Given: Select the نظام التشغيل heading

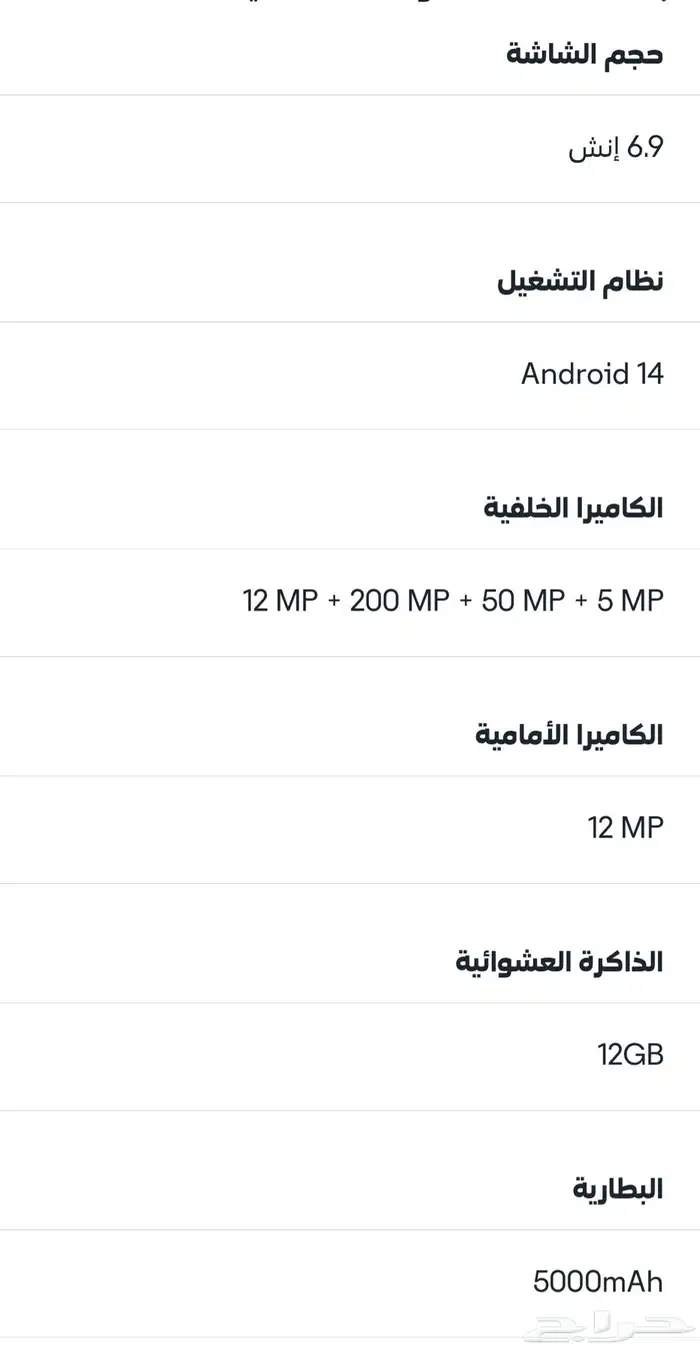Looking at the screenshot, I should 580,280.
